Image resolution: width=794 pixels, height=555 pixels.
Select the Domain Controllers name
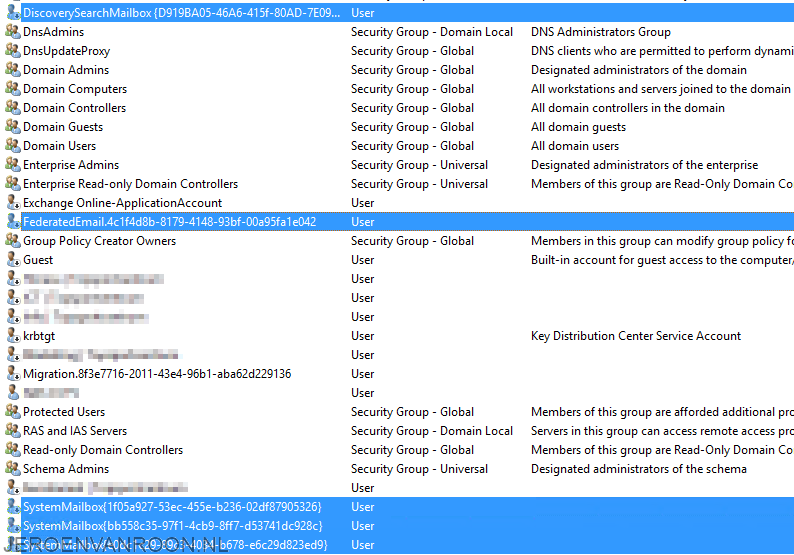click(74, 107)
